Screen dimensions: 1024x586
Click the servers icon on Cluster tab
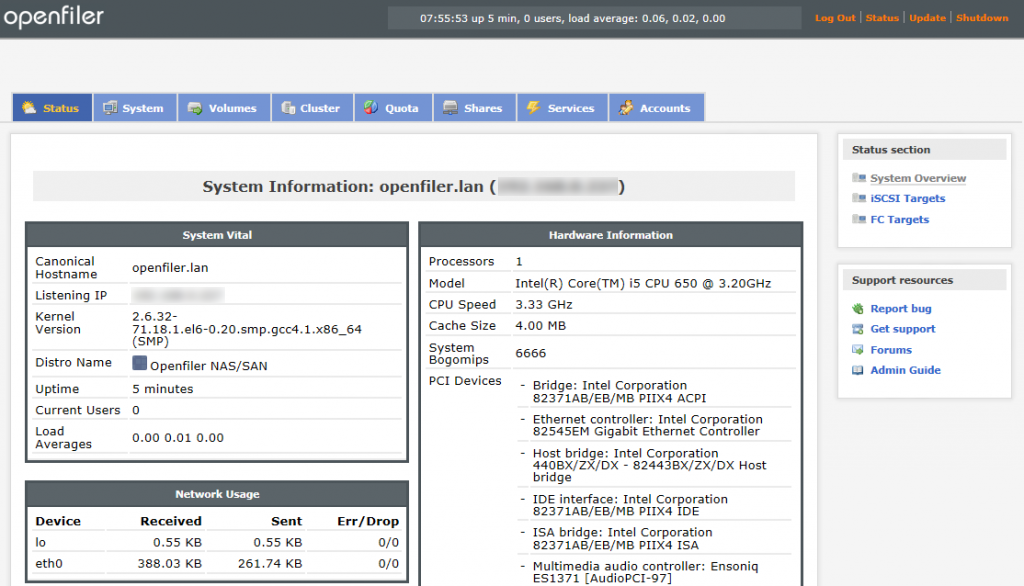pyautogui.click(x=288, y=108)
